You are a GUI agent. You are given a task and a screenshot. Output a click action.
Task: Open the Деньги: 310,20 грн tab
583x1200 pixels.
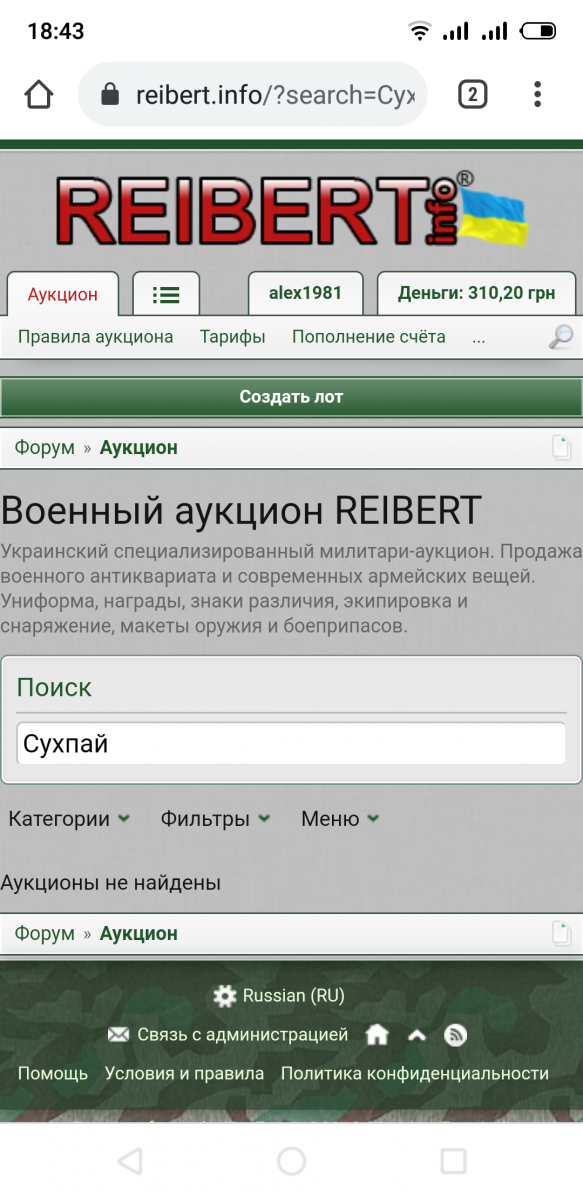click(x=476, y=294)
